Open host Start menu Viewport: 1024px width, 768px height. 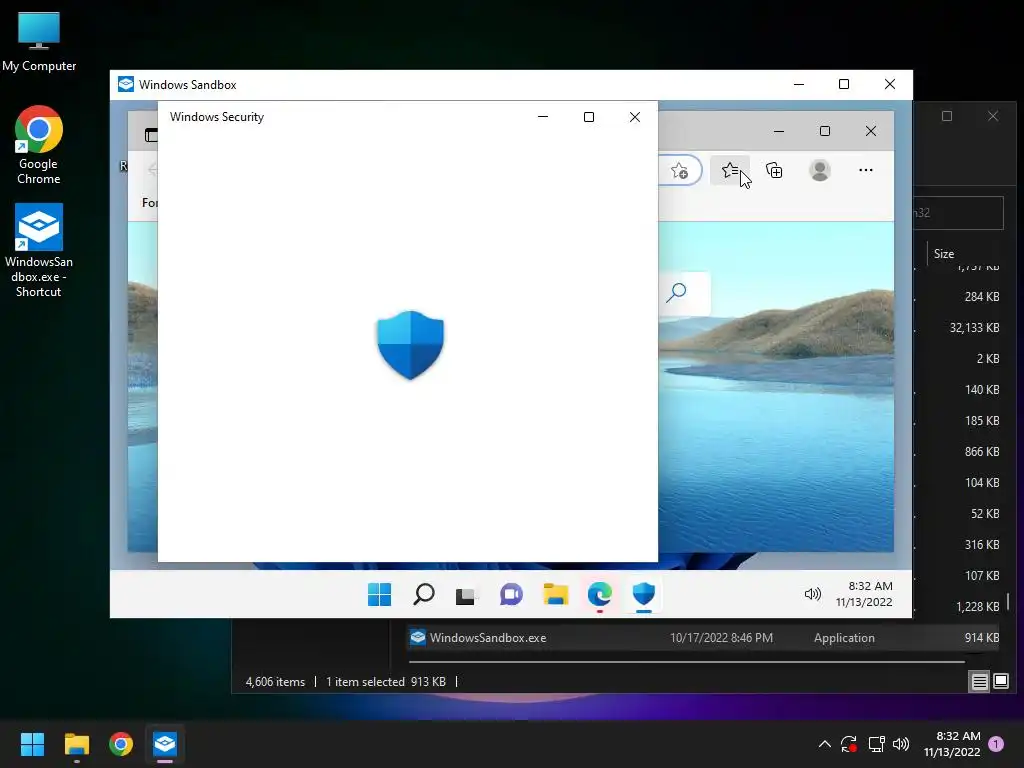(32, 744)
